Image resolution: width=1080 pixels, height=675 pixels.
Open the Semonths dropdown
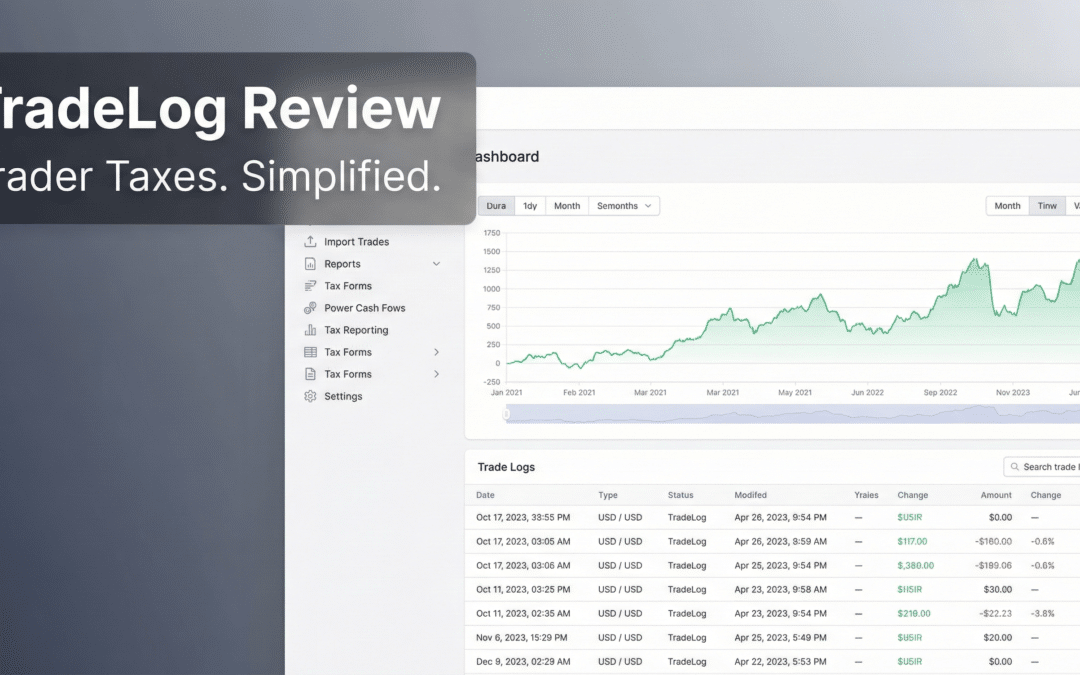tap(624, 206)
